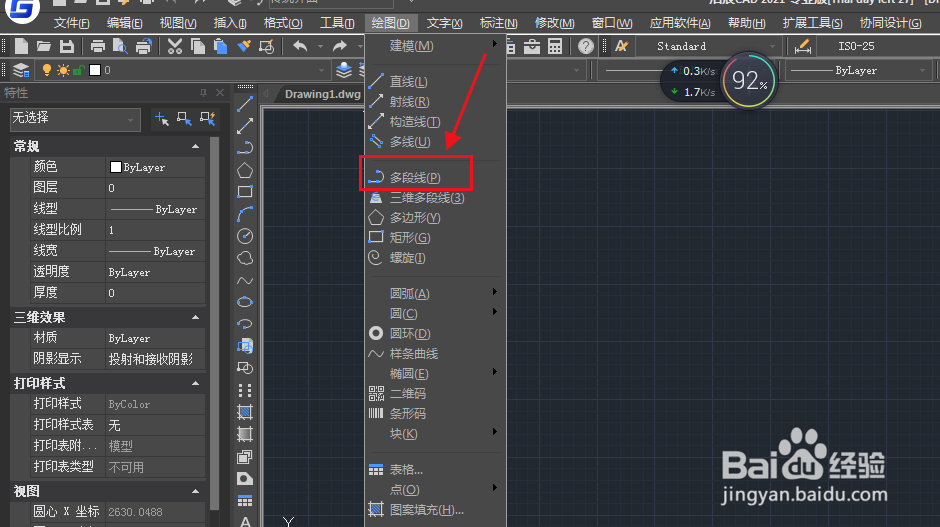Select the Revision Cloud tool
This screenshot has height=527, width=940.
click(x=245, y=258)
